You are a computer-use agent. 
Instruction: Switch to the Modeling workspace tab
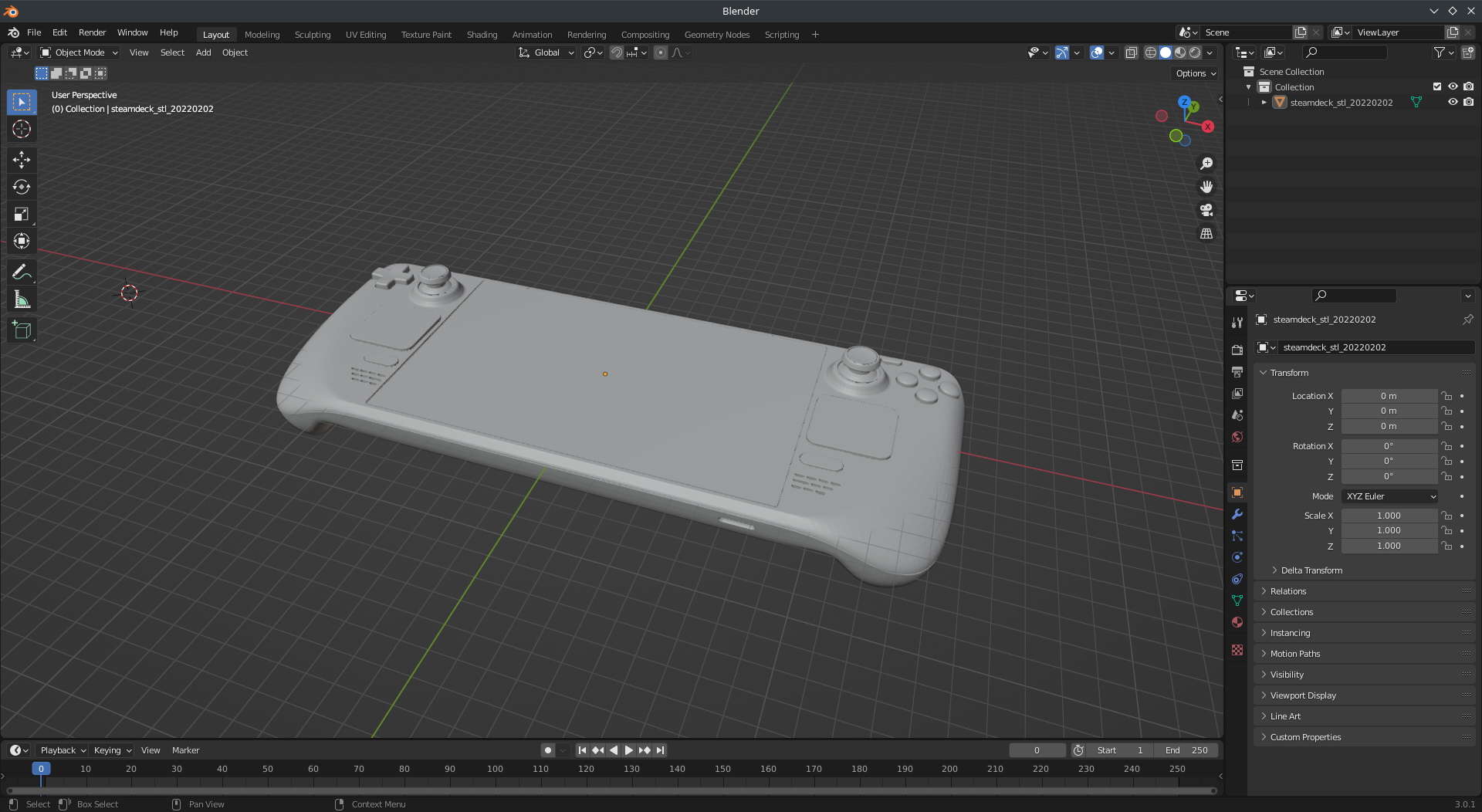262,35
